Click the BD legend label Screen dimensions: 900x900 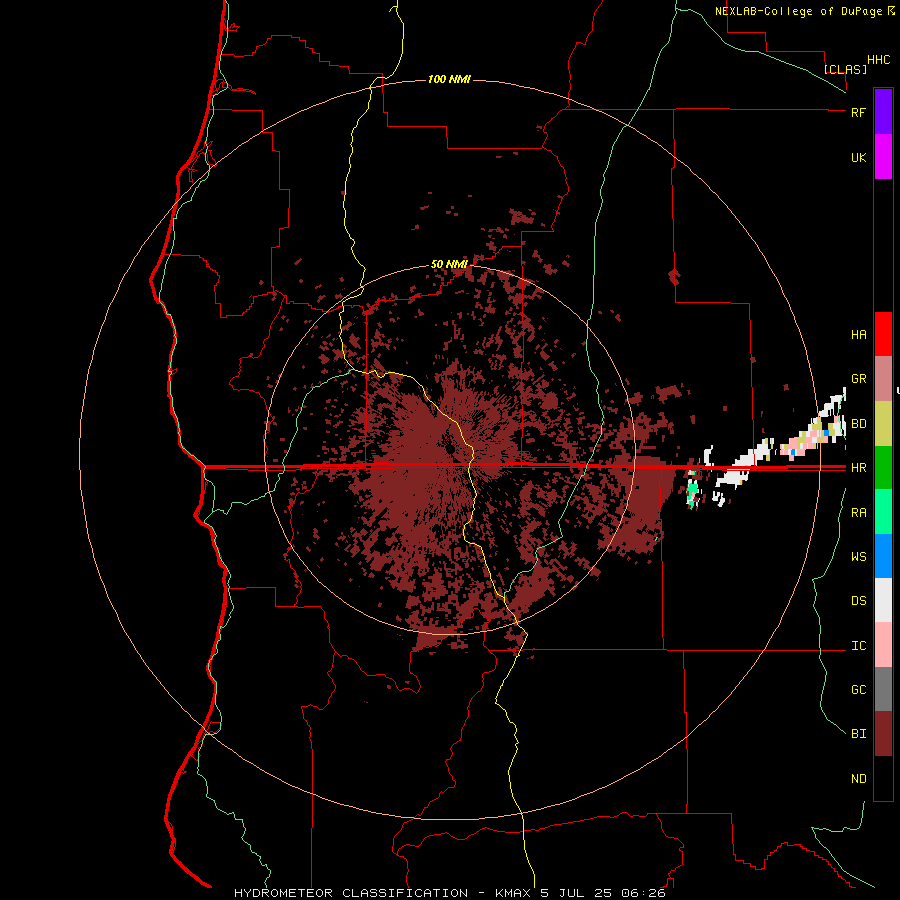(858, 424)
